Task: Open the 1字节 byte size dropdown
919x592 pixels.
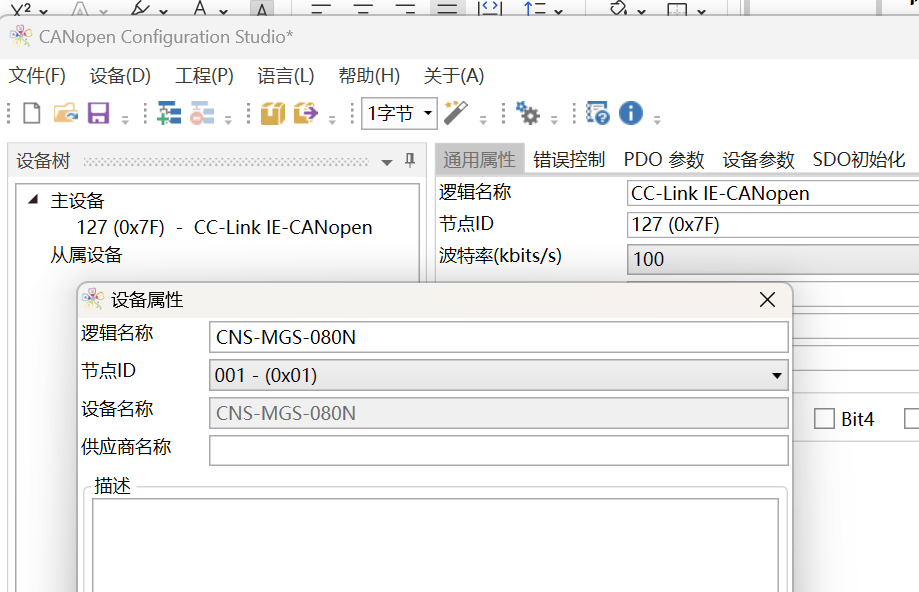Action: click(x=428, y=113)
